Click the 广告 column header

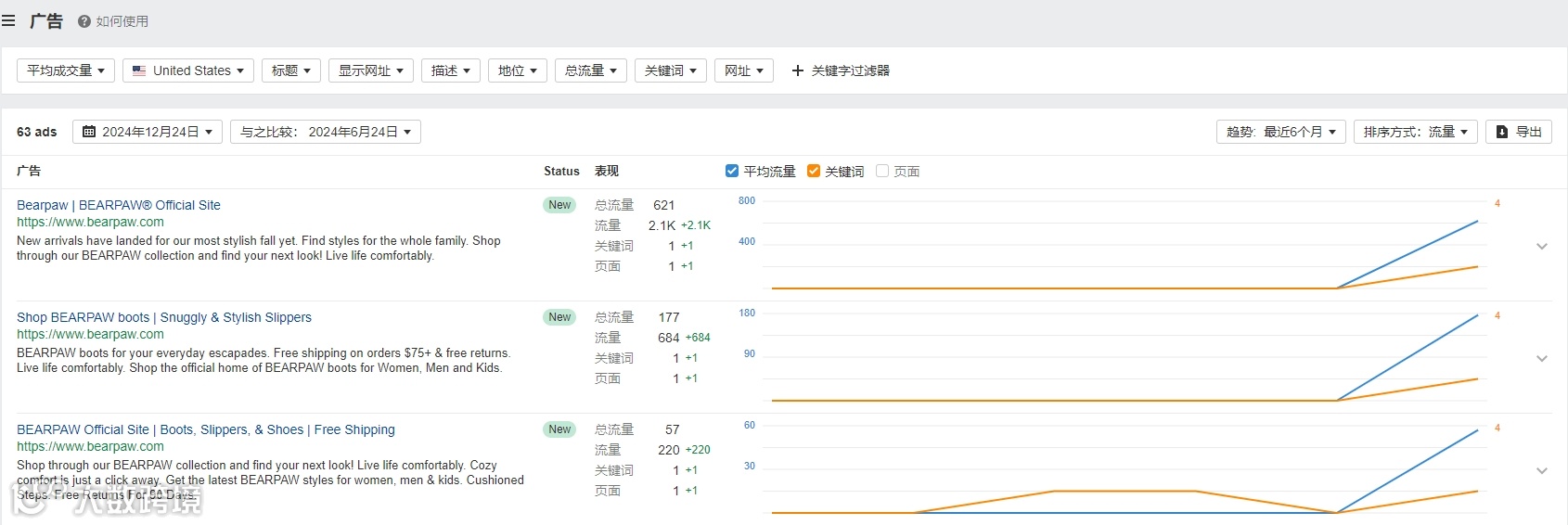[x=29, y=171]
